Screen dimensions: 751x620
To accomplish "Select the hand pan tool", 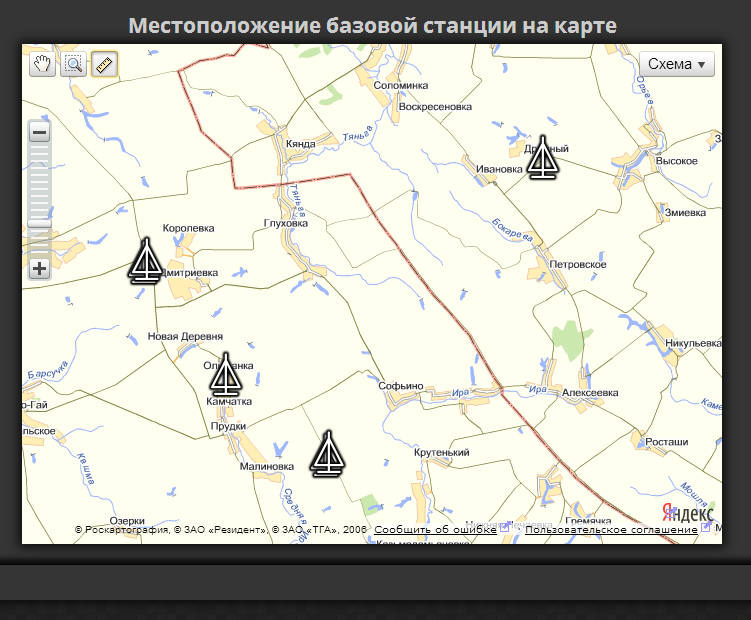I will (42, 64).
